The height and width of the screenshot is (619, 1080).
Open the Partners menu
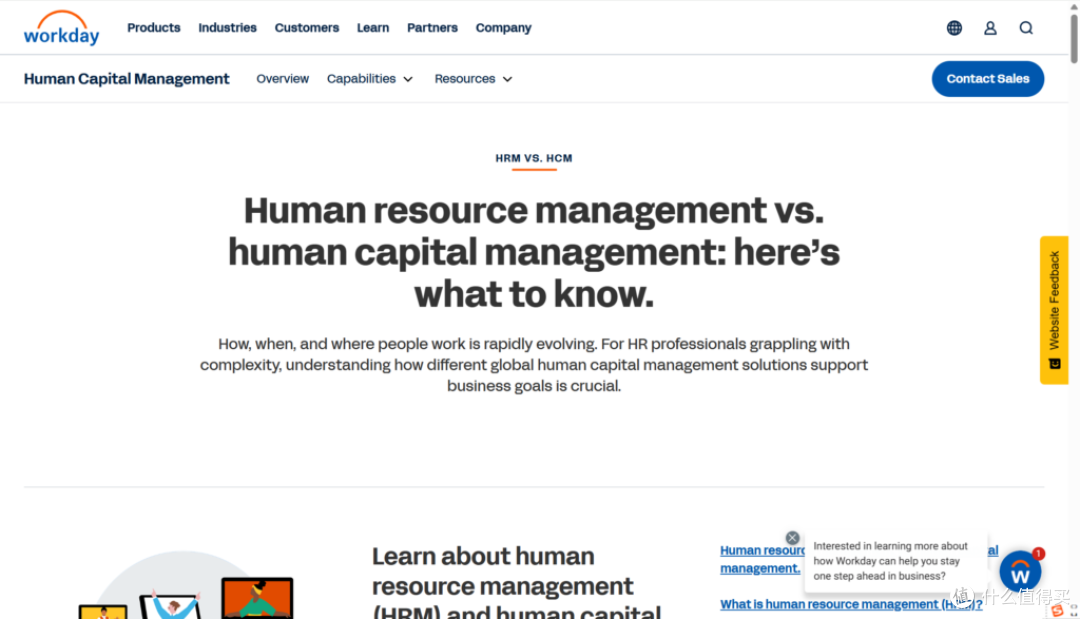[432, 28]
